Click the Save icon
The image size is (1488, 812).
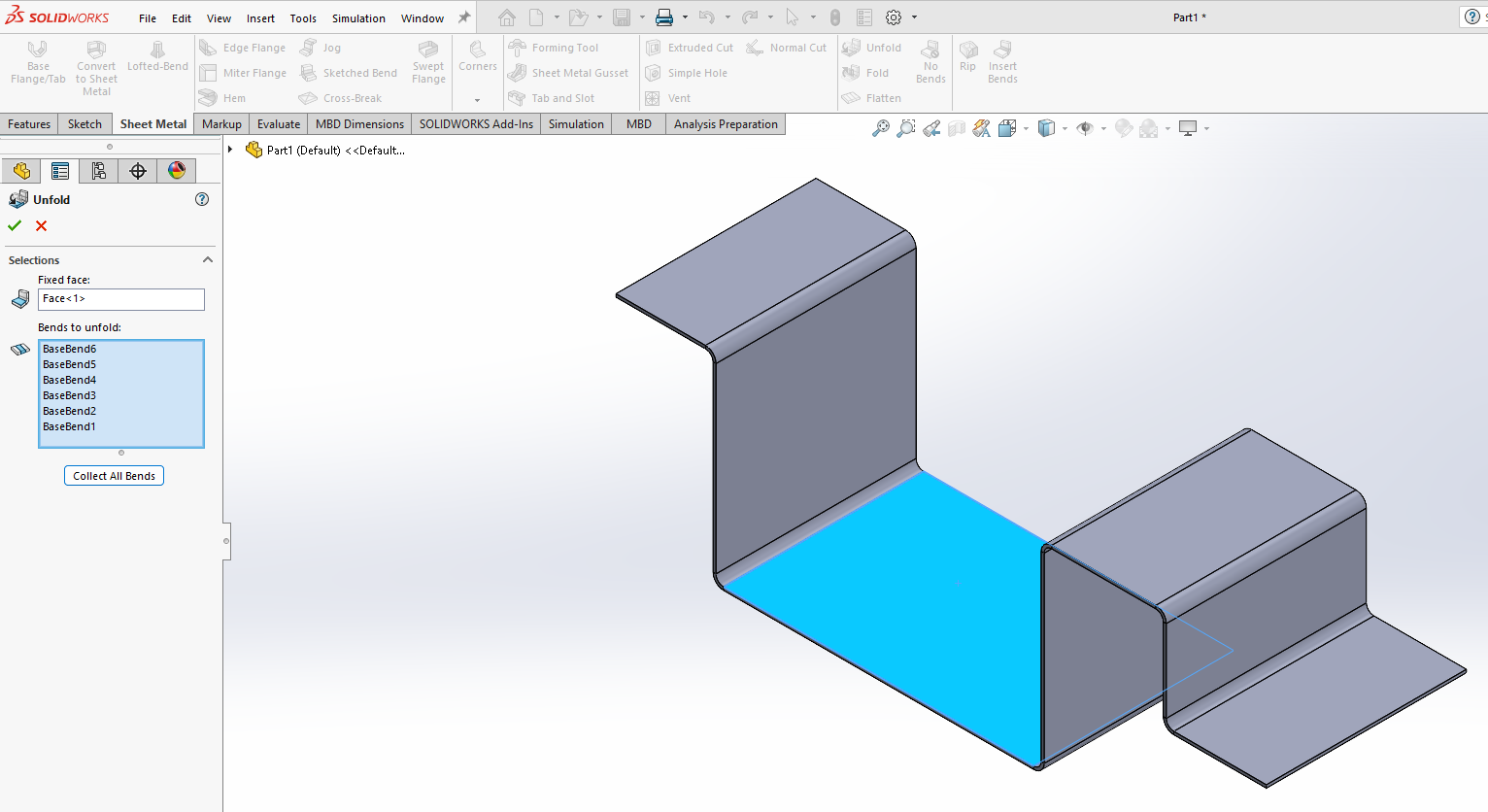(622, 17)
